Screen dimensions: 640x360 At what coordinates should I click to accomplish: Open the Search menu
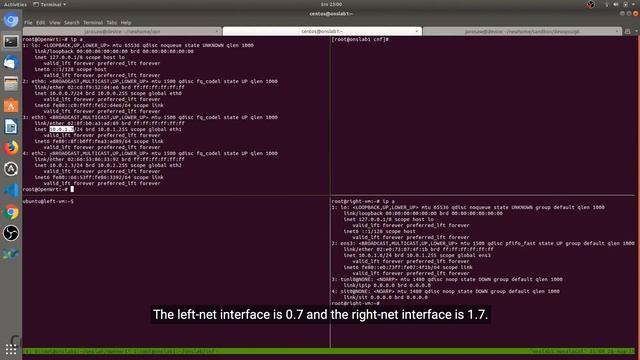(71, 22)
